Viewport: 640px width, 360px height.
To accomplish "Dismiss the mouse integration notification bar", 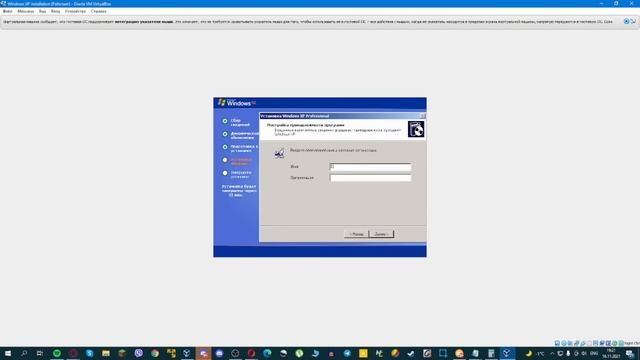I will (x=626, y=21).
